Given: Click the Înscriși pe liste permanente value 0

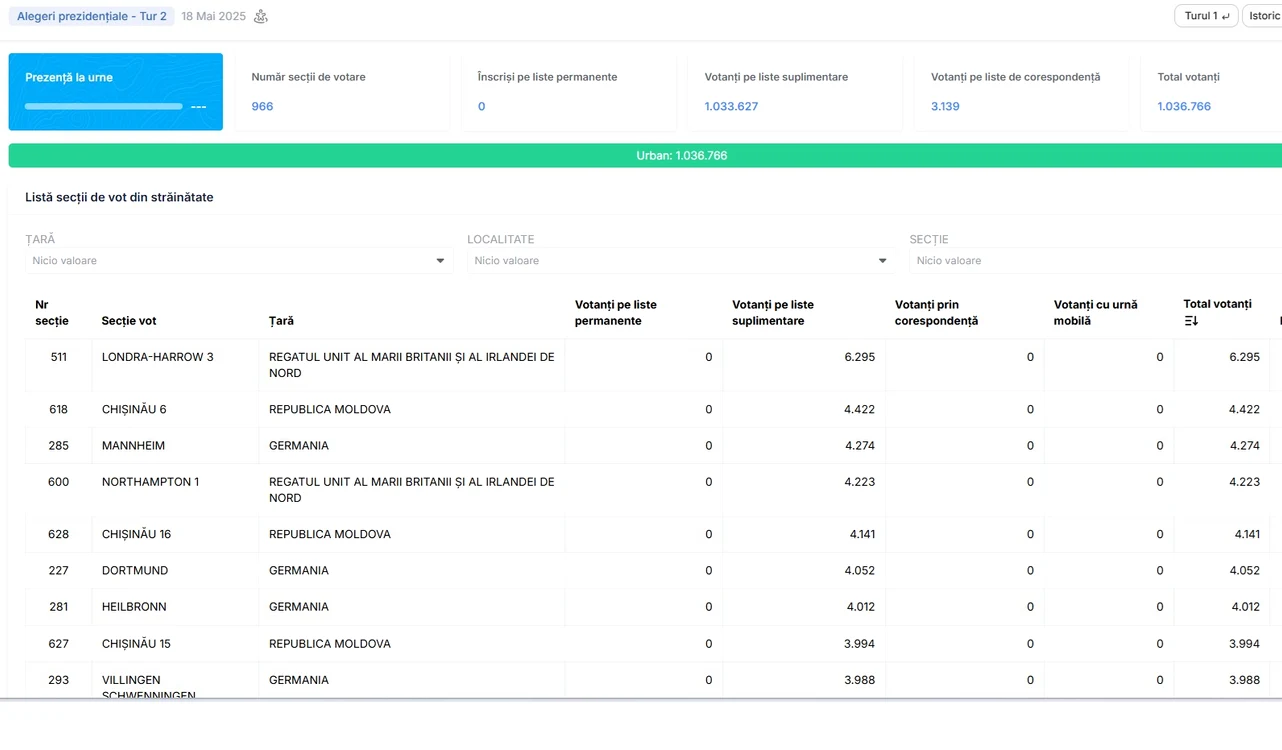Looking at the screenshot, I should coord(481,106).
